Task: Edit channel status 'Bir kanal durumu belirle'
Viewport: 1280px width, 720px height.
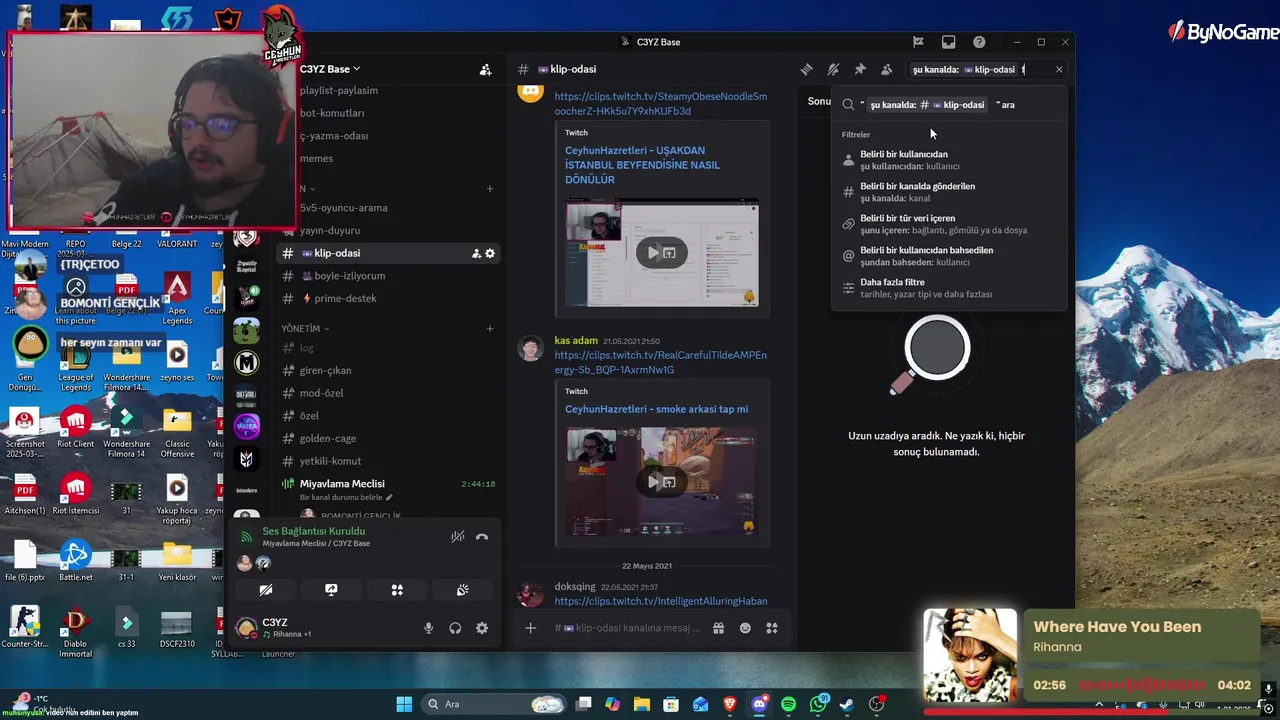Action: pyautogui.click(x=346, y=497)
